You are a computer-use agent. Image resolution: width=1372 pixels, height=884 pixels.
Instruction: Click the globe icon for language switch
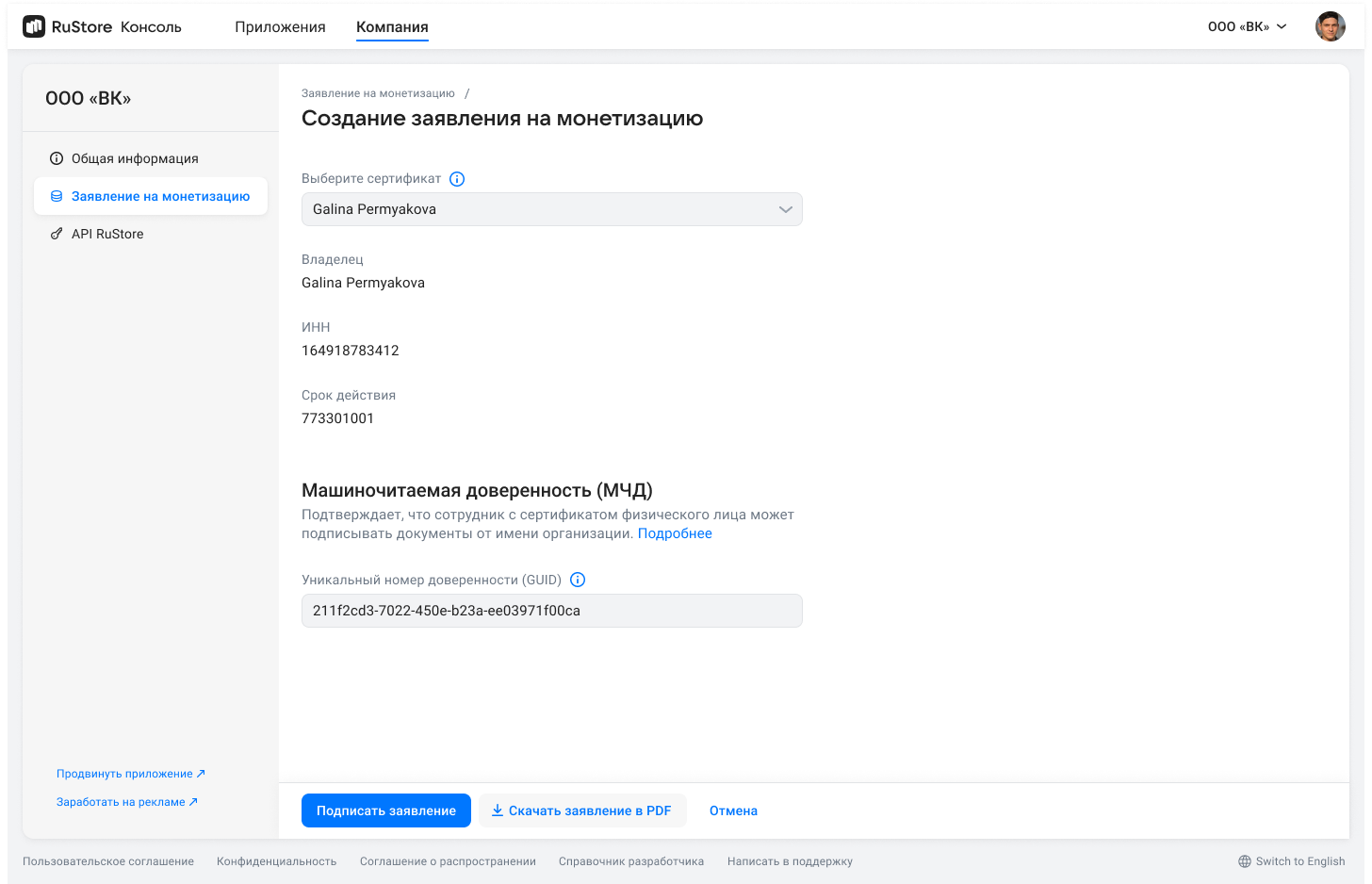[1245, 861]
